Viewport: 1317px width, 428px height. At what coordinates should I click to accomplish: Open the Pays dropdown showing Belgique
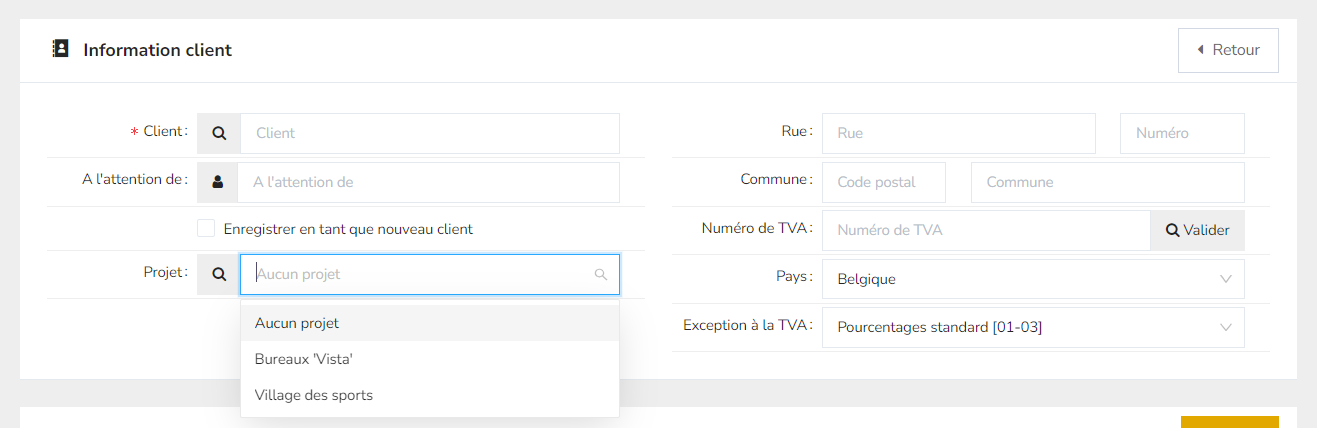pos(1033,279)
